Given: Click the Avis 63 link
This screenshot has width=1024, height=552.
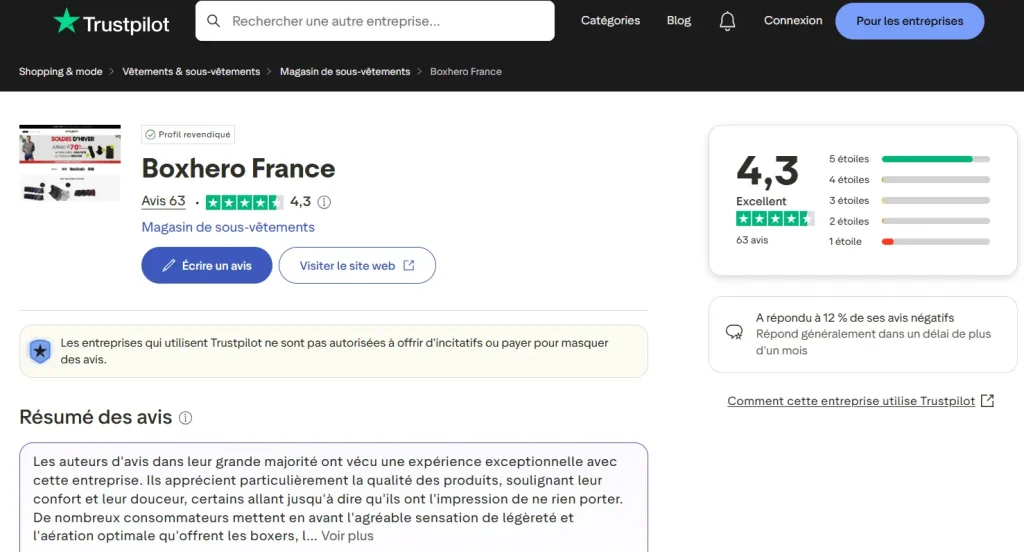Looking at the screenshot, I should coord(163,201).
